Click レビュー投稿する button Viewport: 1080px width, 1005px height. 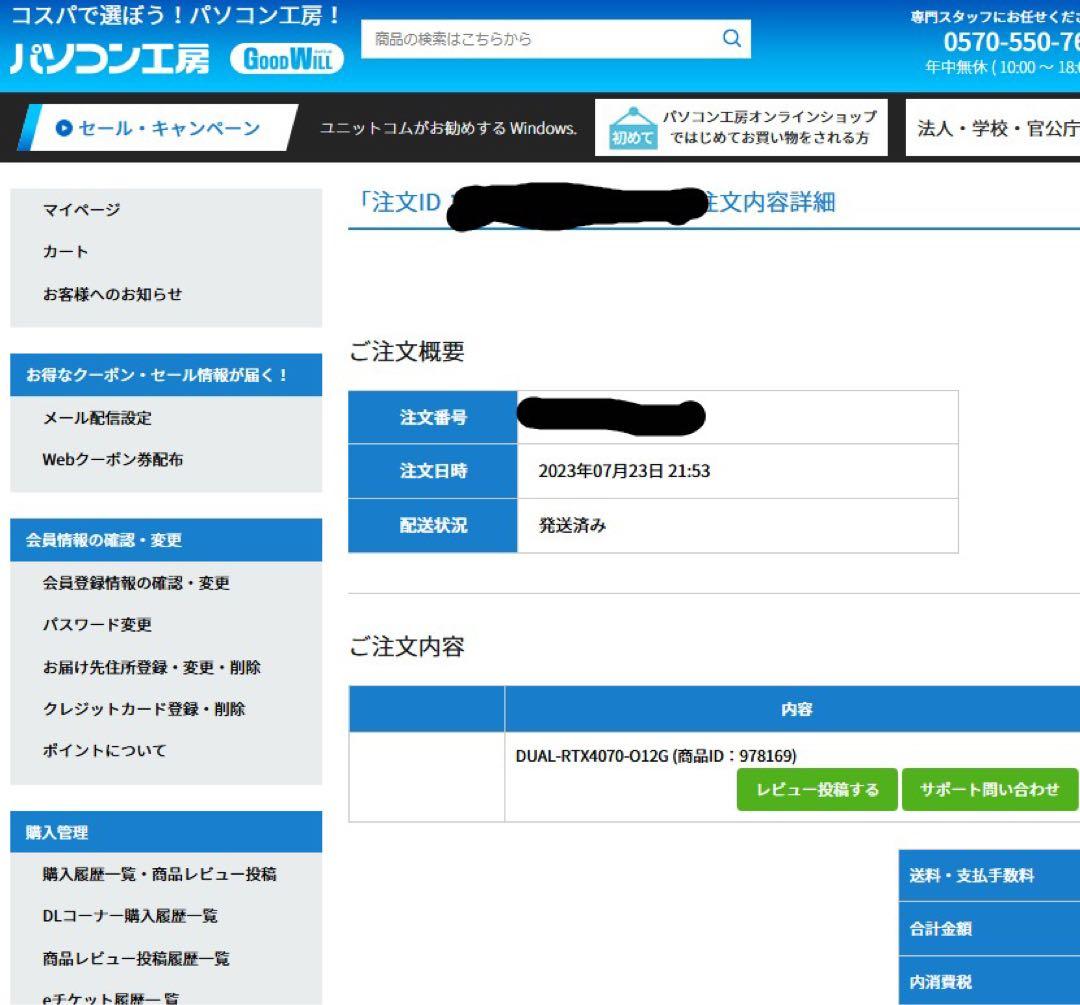(816, 790)
